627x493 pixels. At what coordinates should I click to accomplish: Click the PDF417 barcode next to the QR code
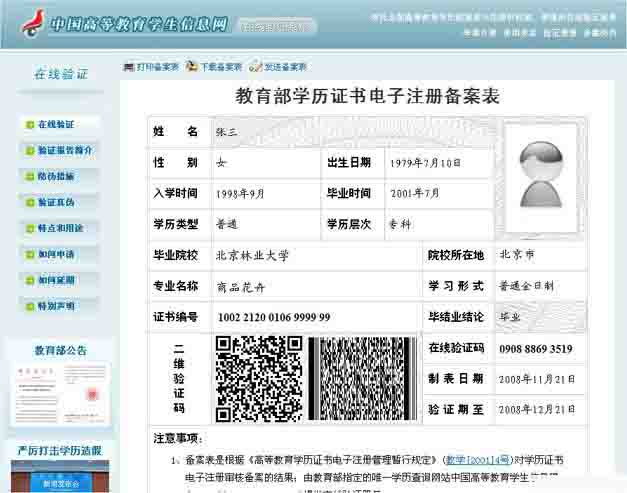point(361,378)
